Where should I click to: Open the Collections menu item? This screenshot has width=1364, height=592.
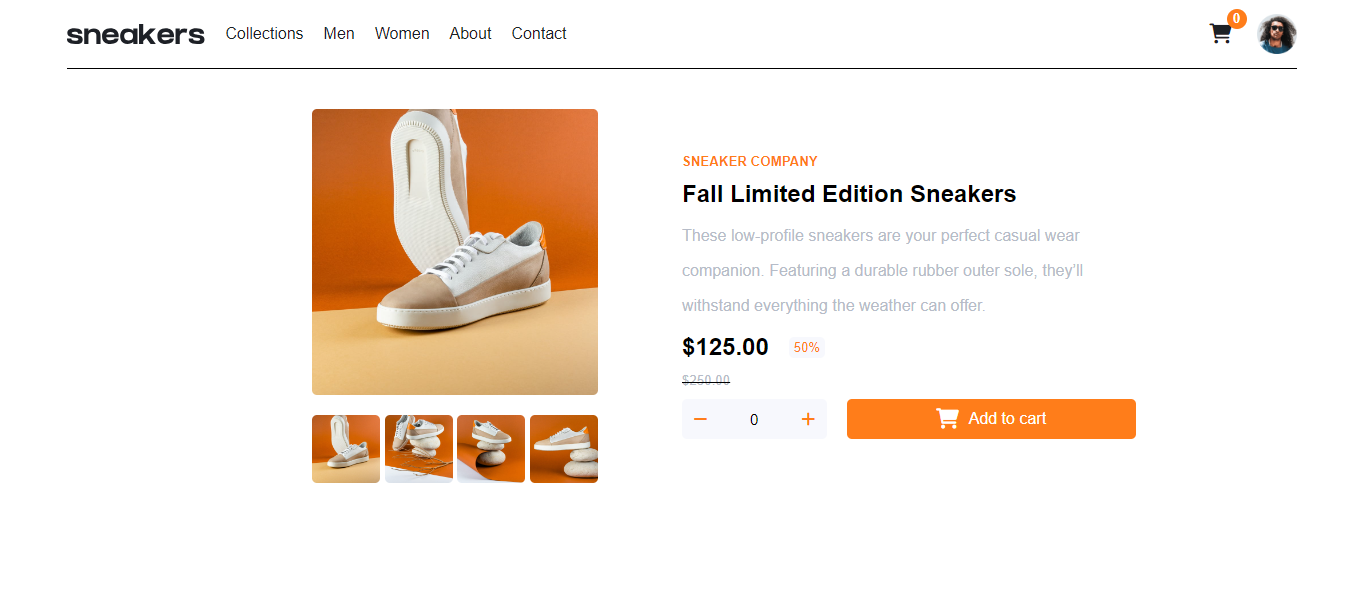(264, 34)
